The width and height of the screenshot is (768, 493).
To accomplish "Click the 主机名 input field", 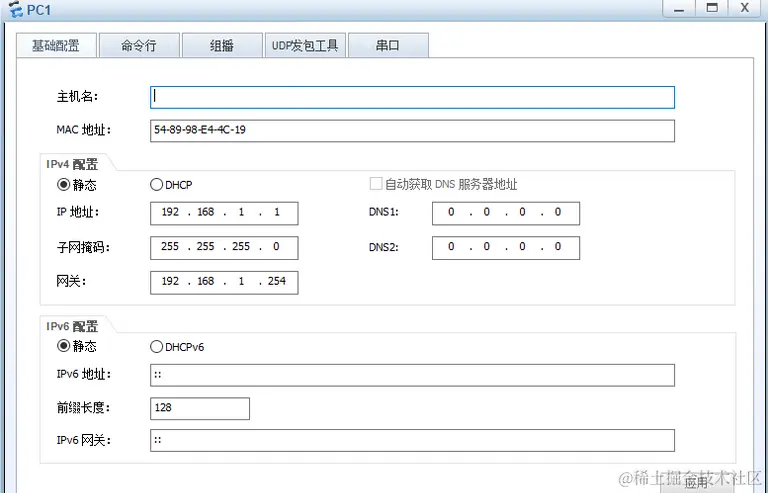I will (412, 97).
